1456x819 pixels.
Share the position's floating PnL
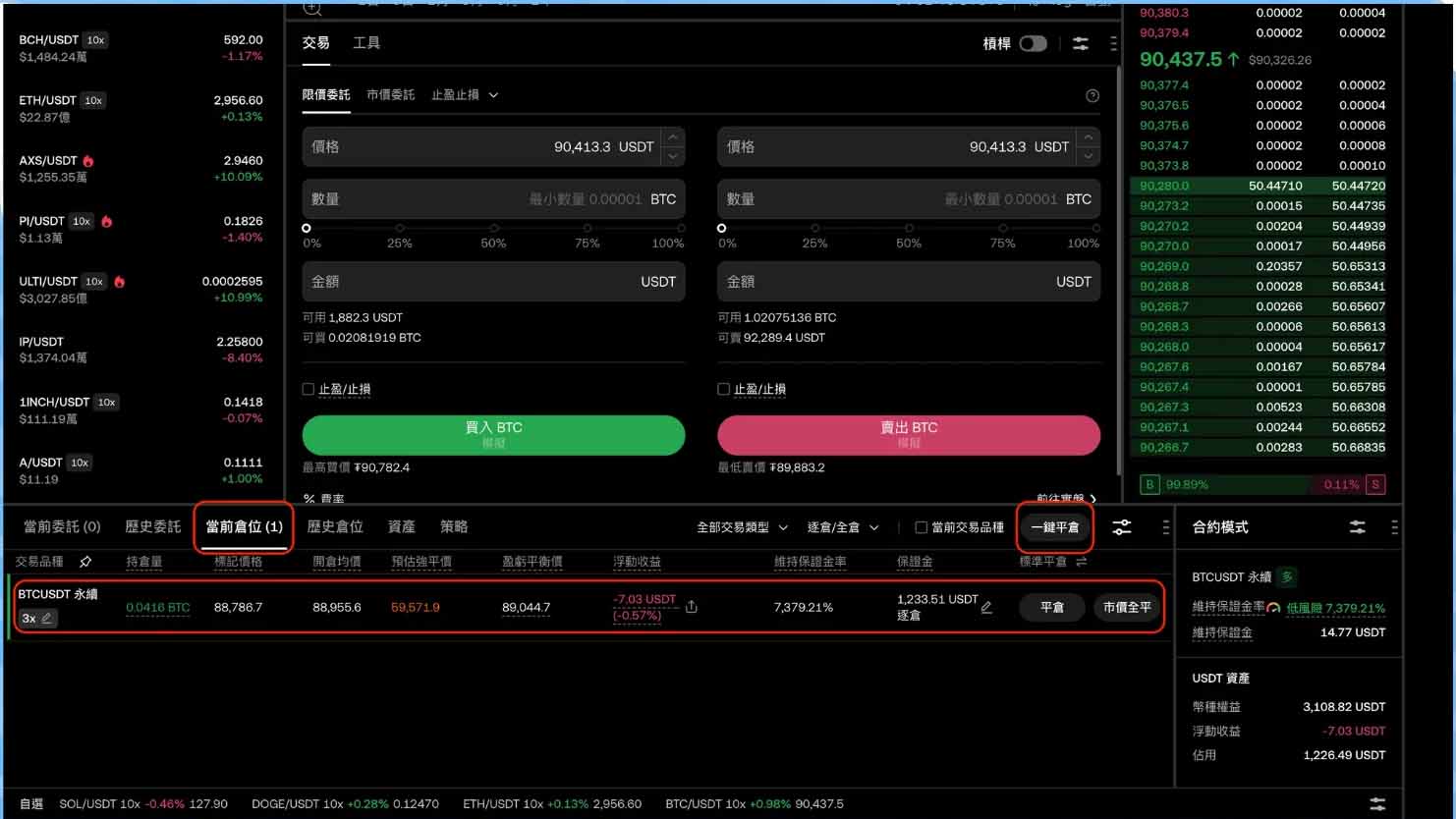(692, 607)
